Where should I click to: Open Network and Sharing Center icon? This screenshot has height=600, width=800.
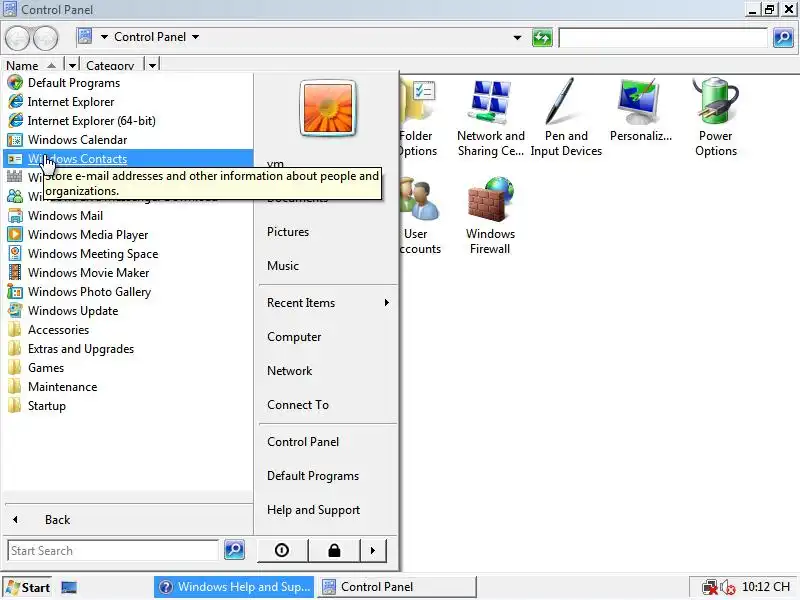click(x=490, y=117)
